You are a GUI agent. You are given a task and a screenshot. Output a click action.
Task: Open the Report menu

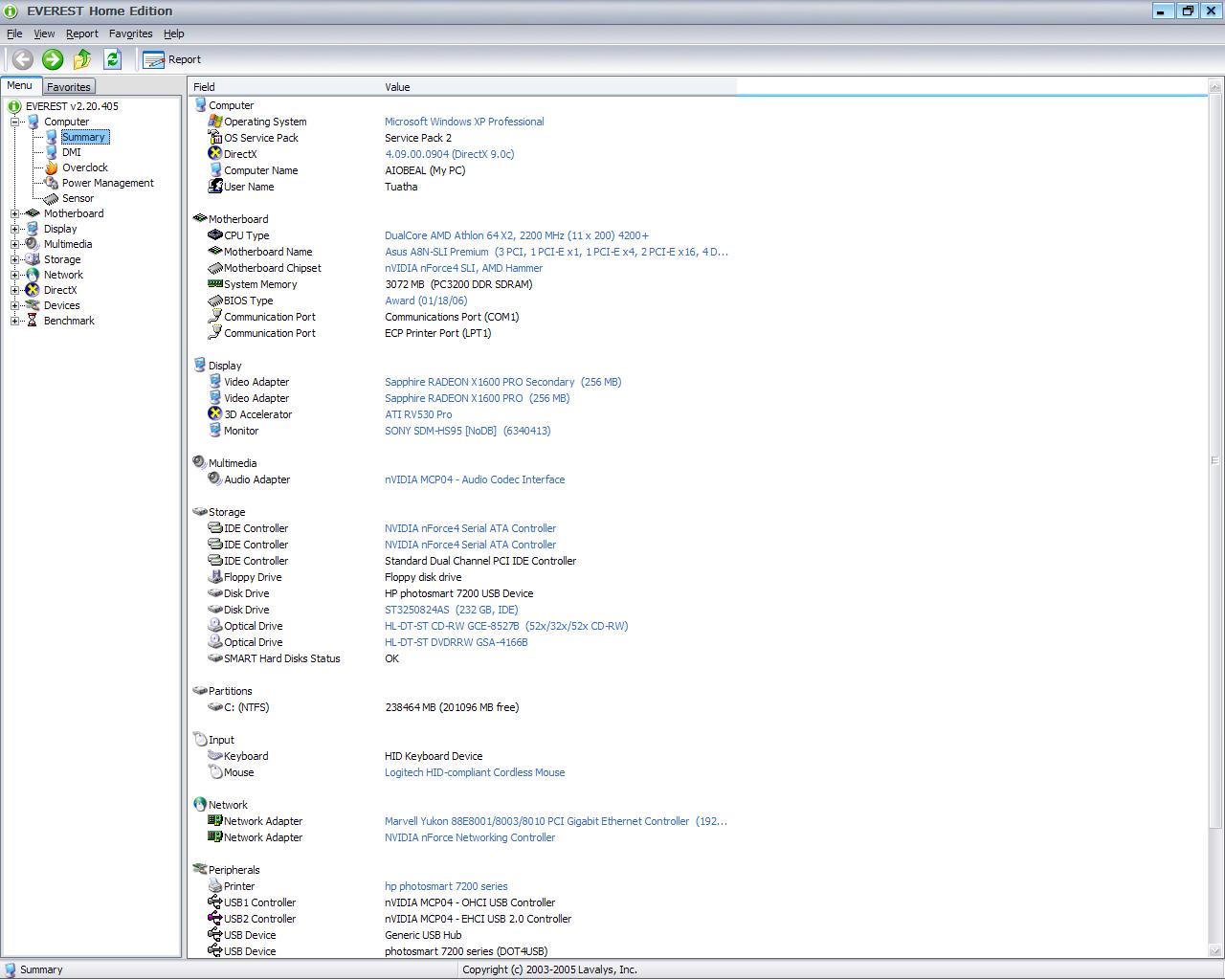[82, 33]
